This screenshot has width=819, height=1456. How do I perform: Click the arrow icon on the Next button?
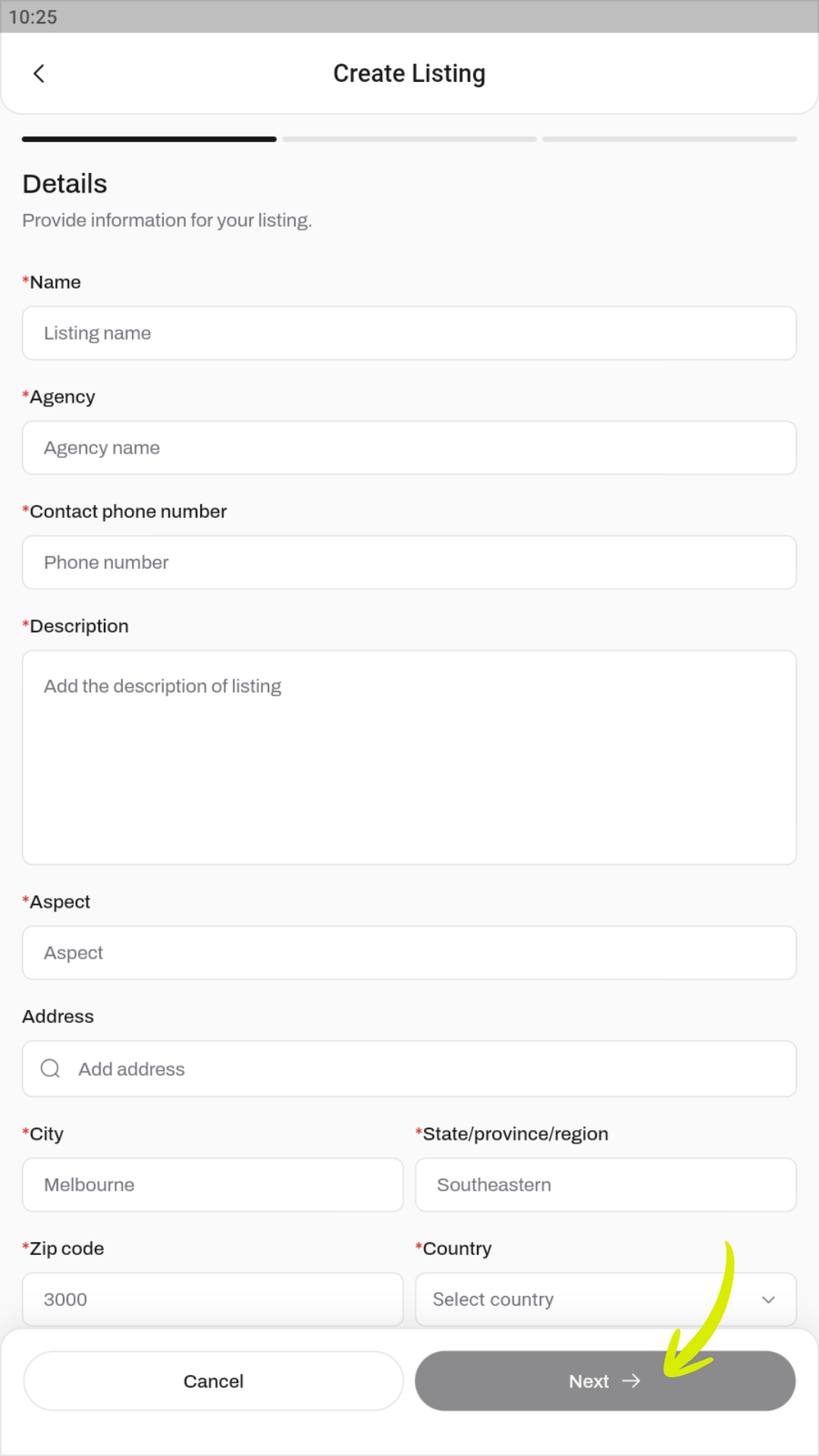point(631,1381)
